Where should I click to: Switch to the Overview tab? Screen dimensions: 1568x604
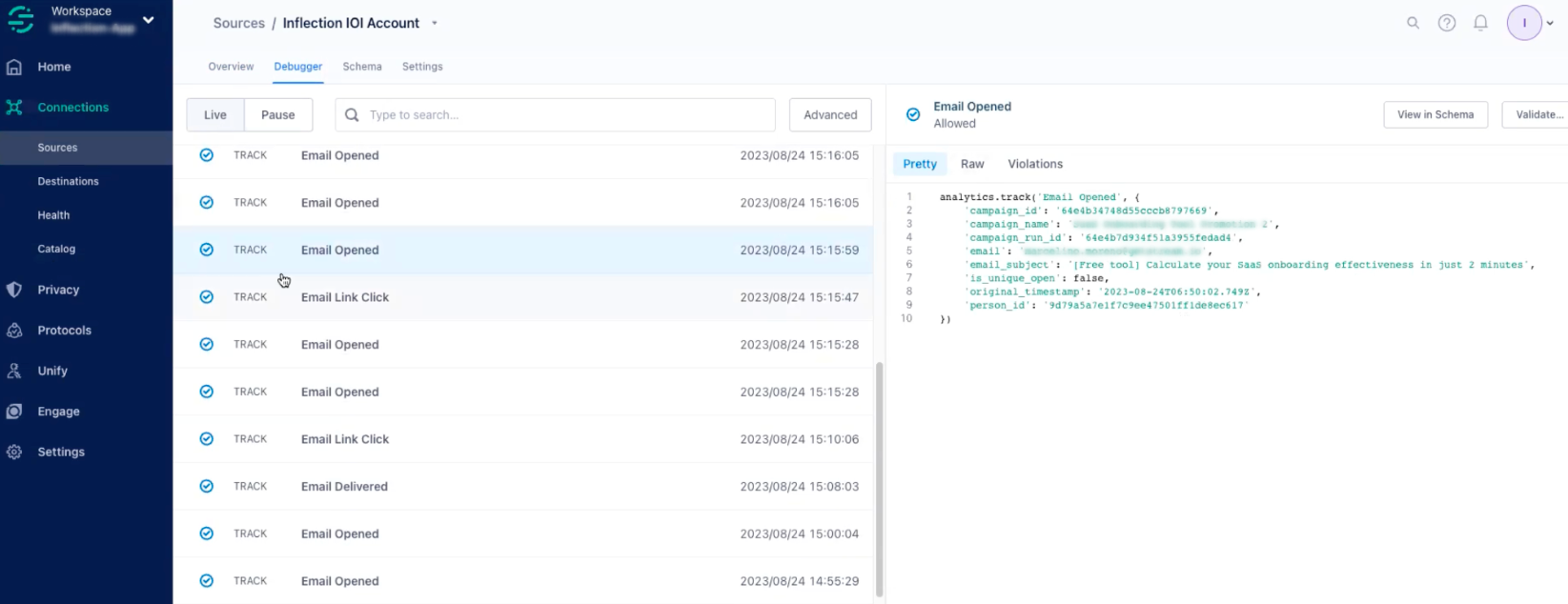[x=231, y=67]
